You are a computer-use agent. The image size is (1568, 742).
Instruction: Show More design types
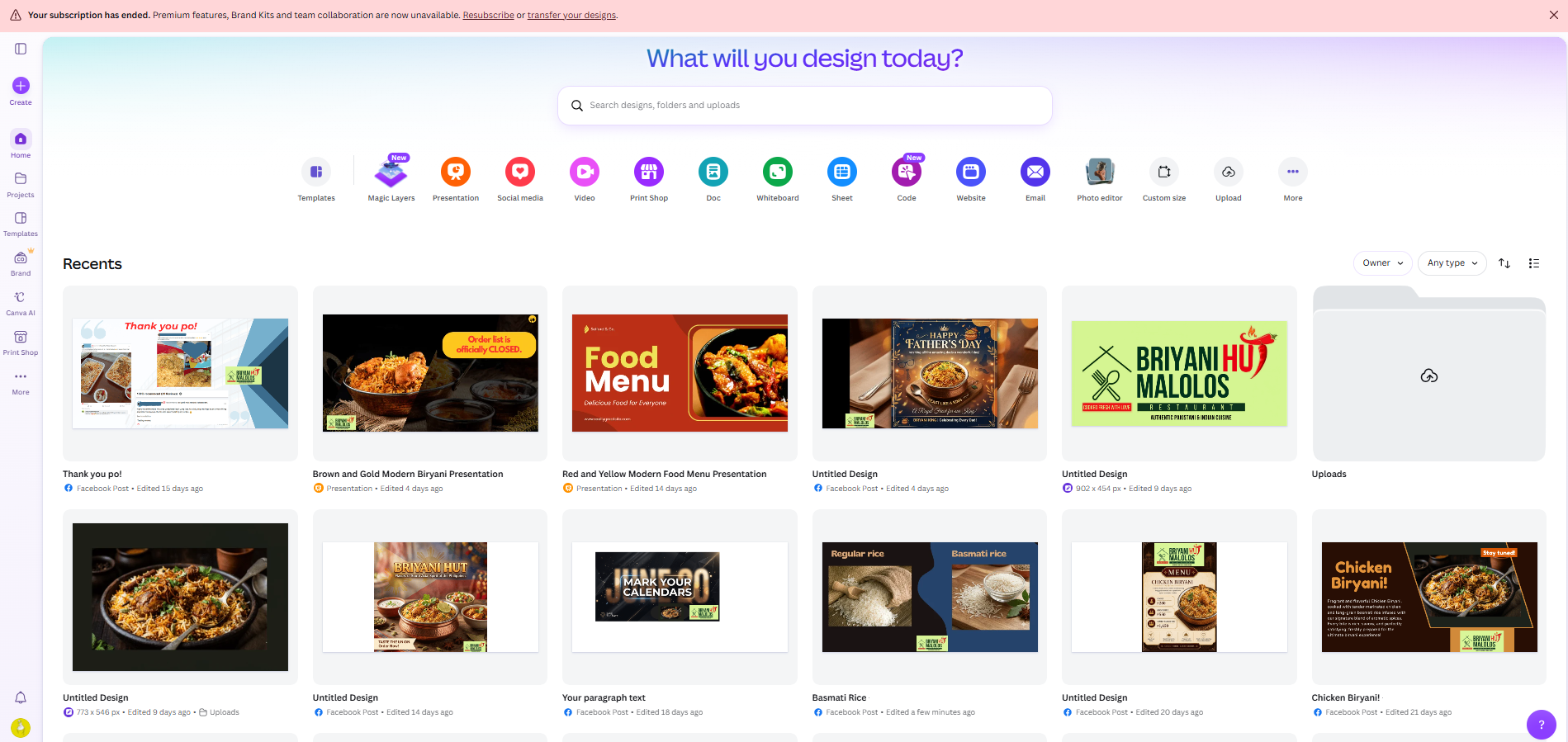click(x=1293, y=172)
